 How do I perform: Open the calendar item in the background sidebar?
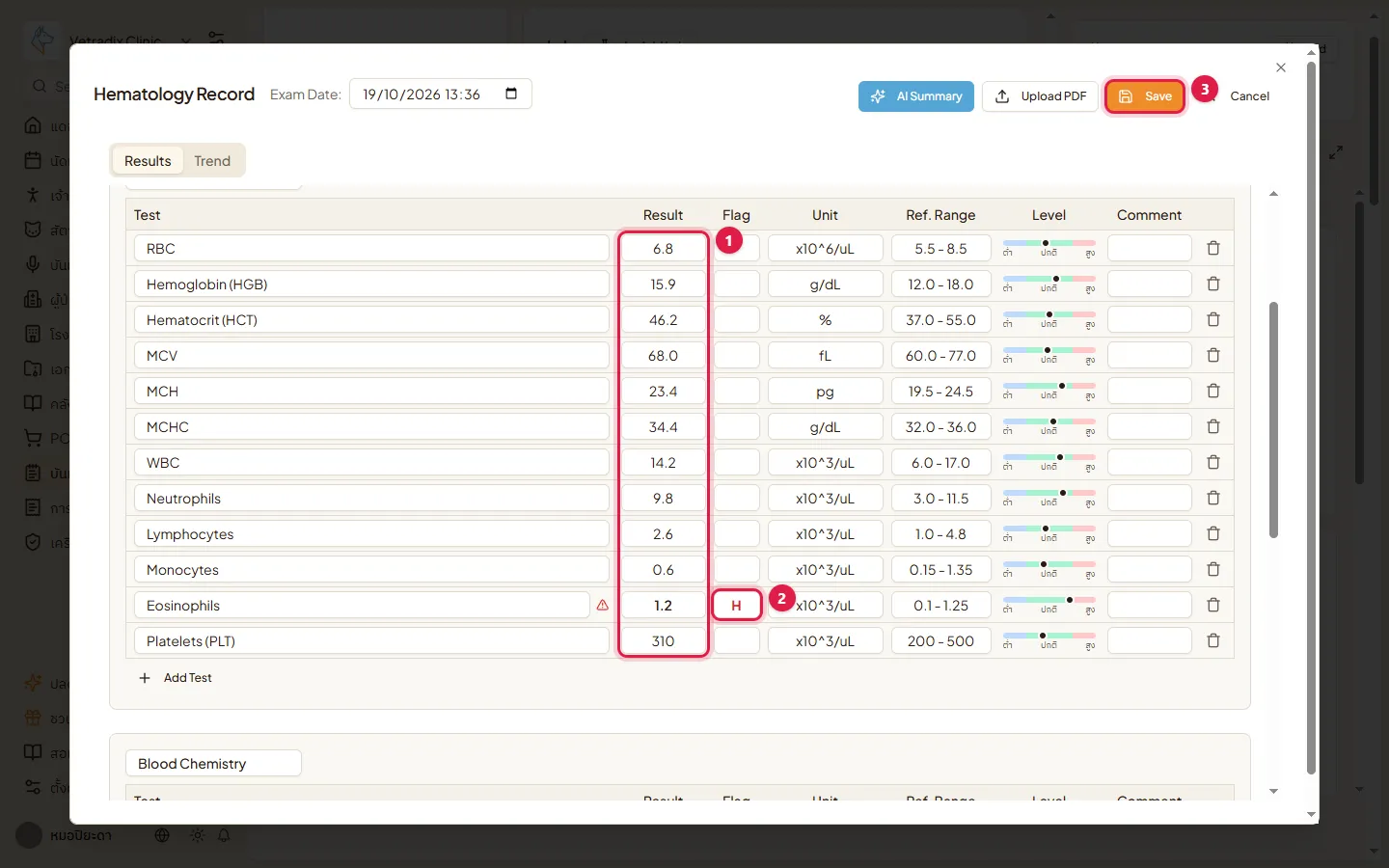pos(33,160)
